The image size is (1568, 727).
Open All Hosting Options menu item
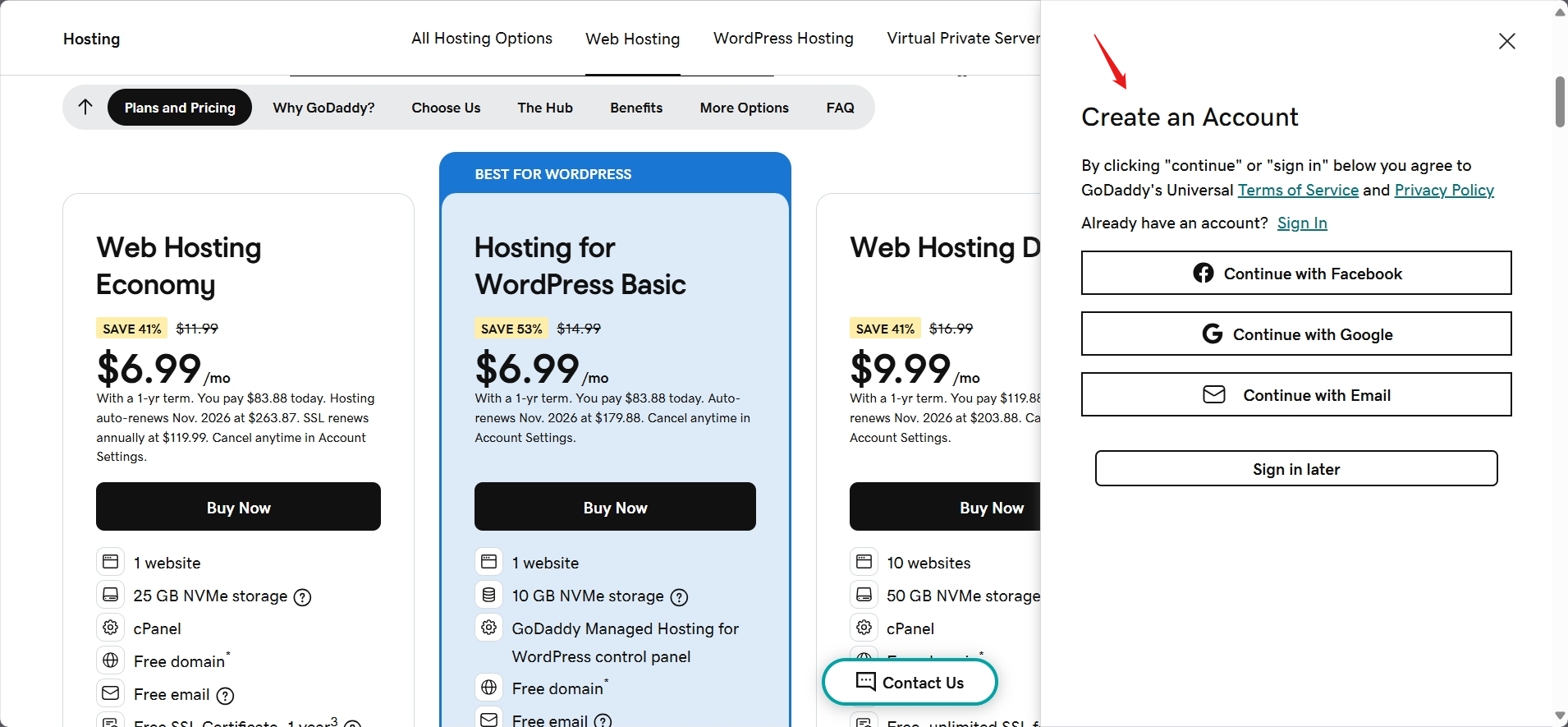(482, 39)
